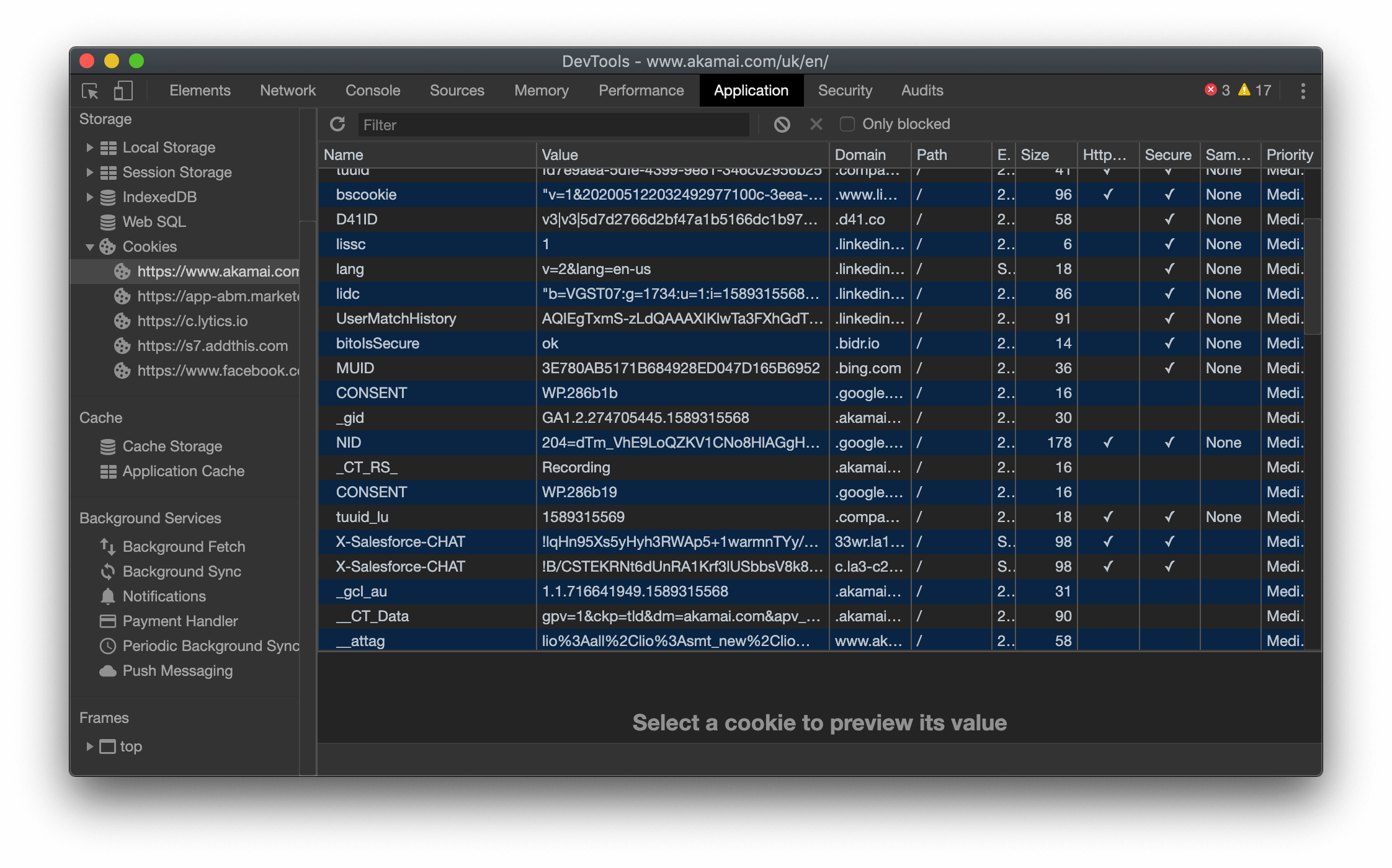Enable the Only blocked checkbox
Viewport: 1392px width, 868px height.
pos(847,124)
